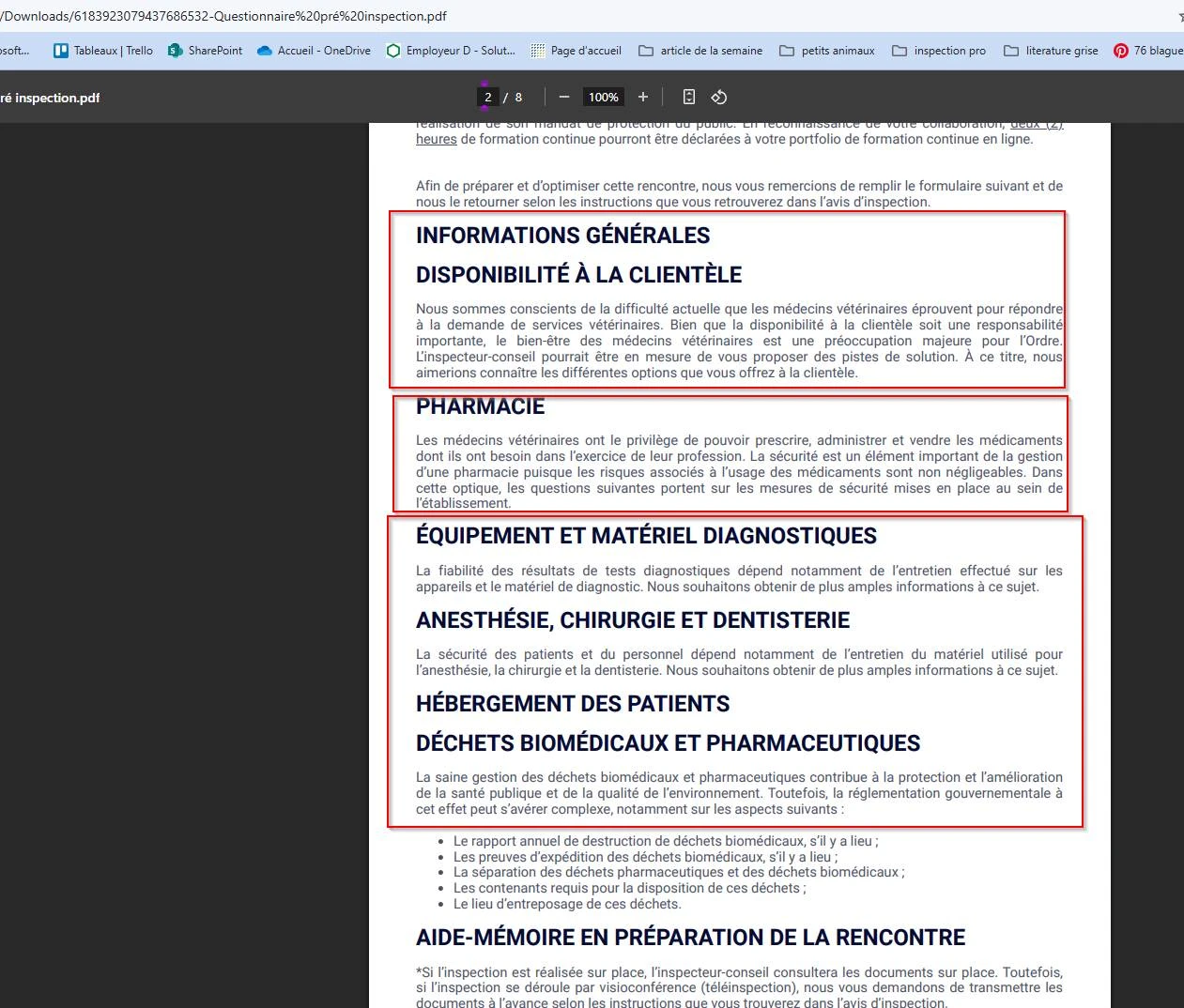Click the OneDrive cloud icon next to Accueil
Screen dimensions: 1184x1008
click(262, 51)
